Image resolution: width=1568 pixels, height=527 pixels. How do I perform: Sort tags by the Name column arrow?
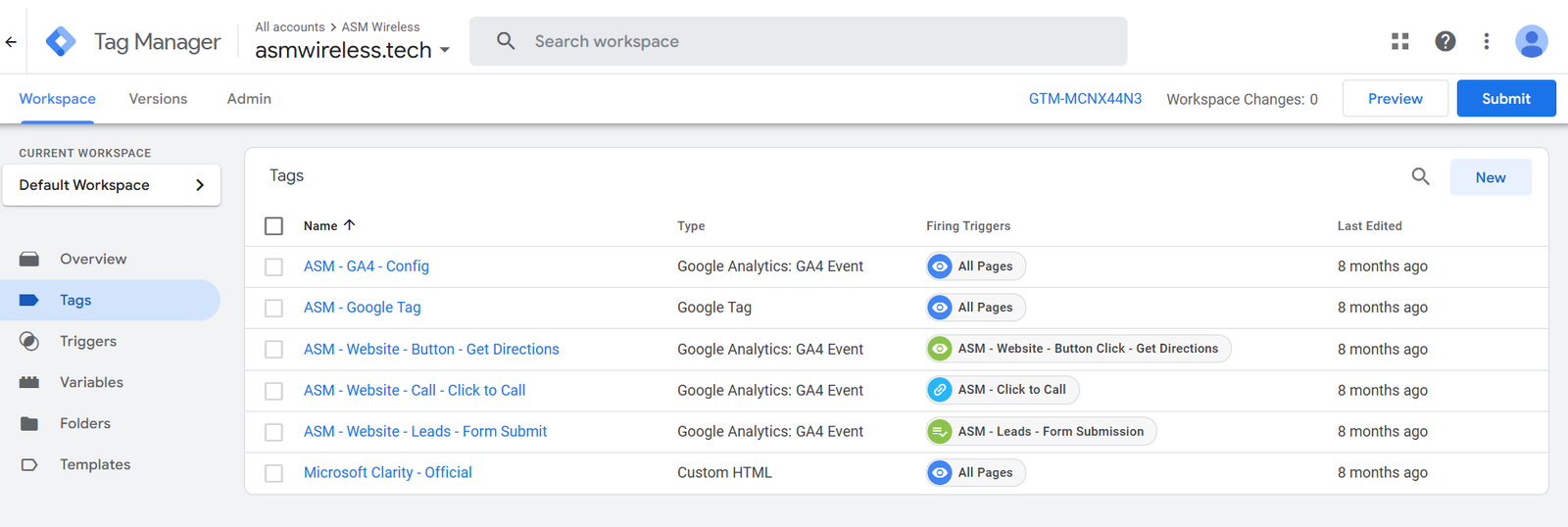pyautogui.click(x=349, y=225)
